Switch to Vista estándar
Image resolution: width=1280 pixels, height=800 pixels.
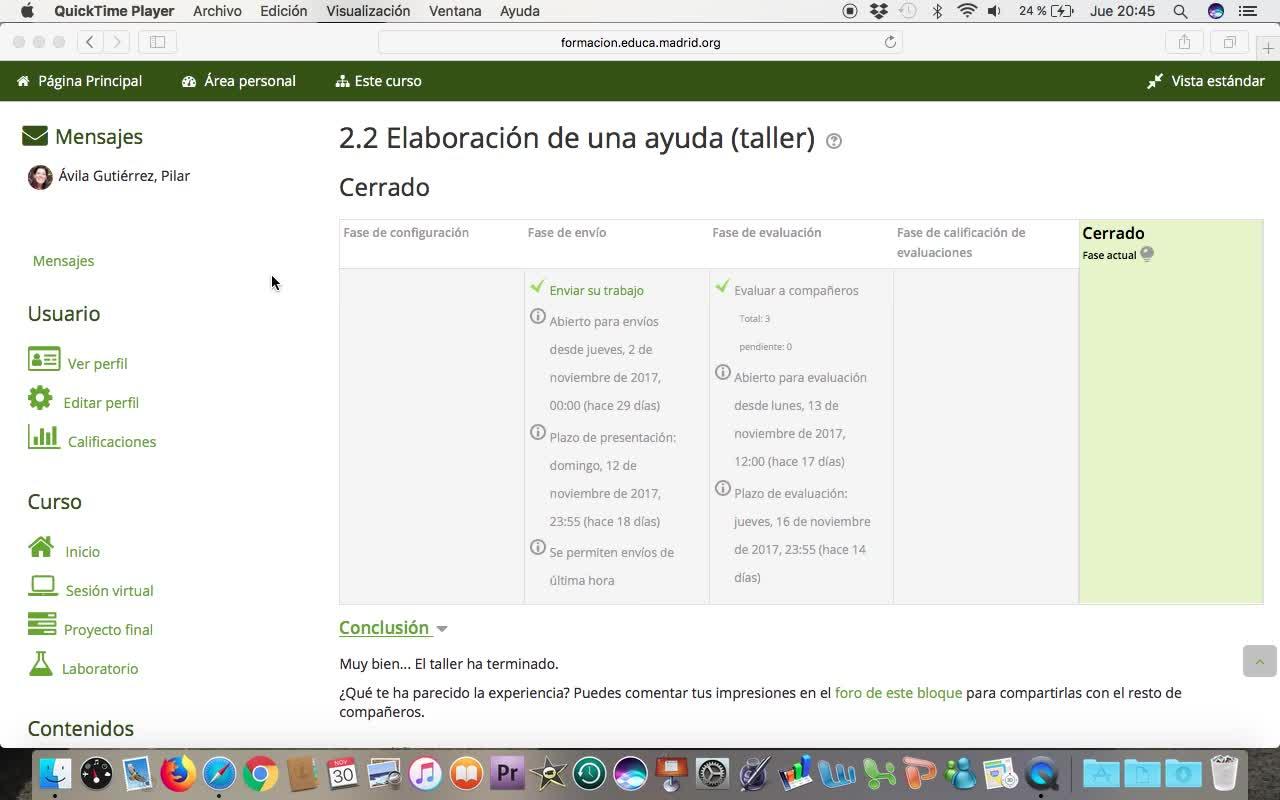point(1206,81)
